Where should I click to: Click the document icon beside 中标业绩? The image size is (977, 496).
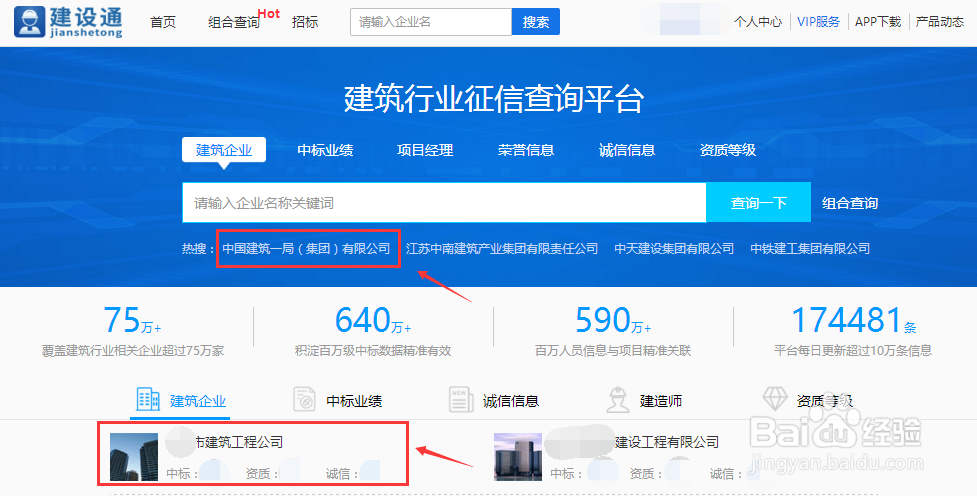point(304,399)
